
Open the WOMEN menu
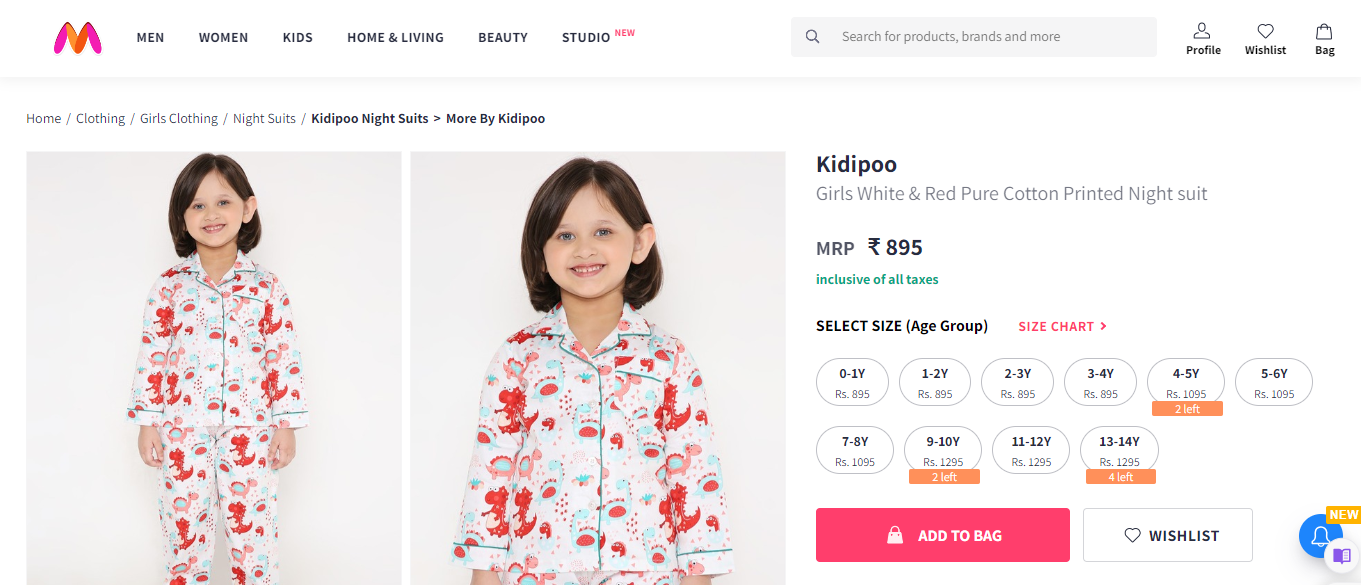click(x=223, y=37)
